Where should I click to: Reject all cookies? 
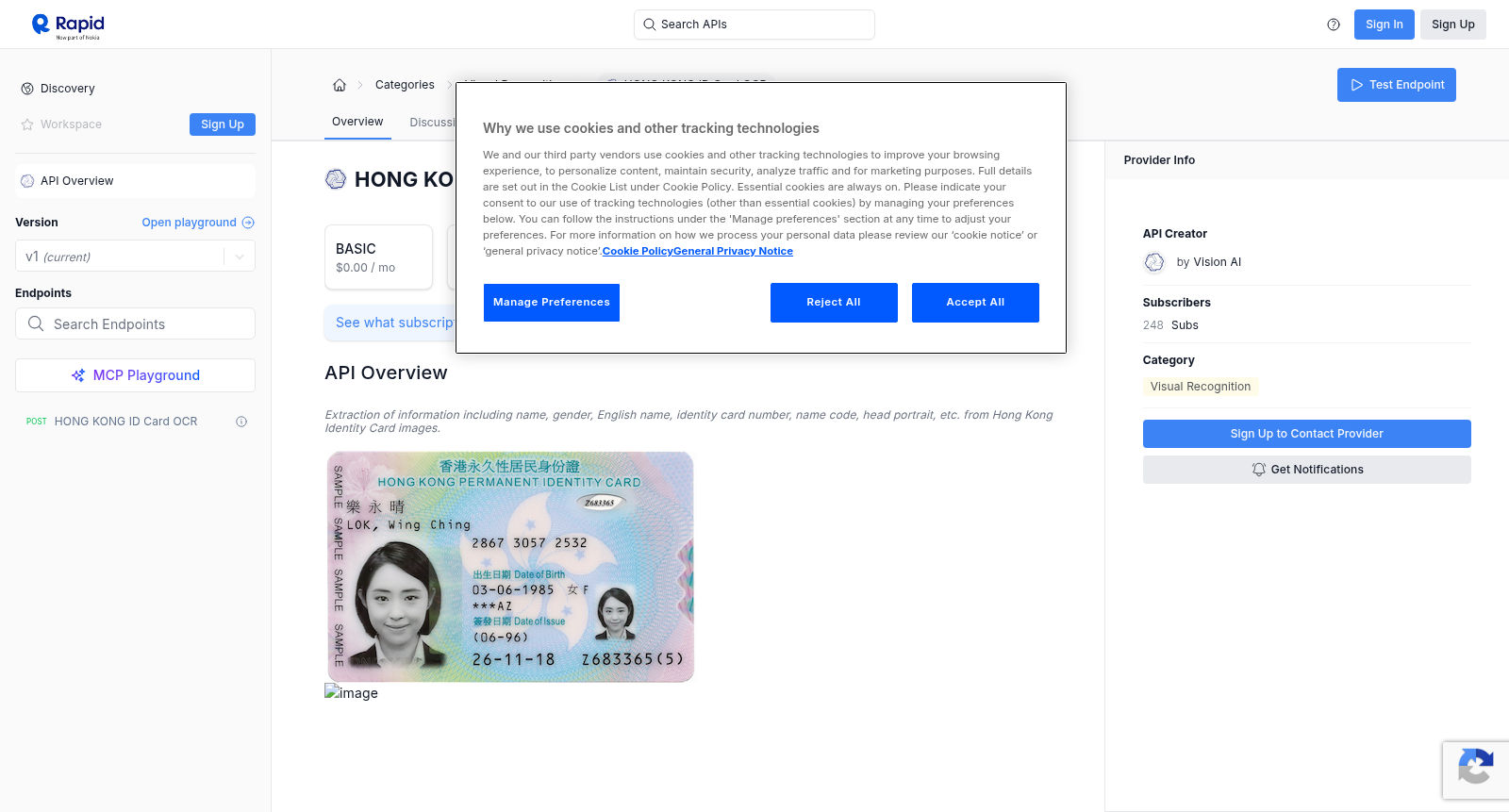834,303
